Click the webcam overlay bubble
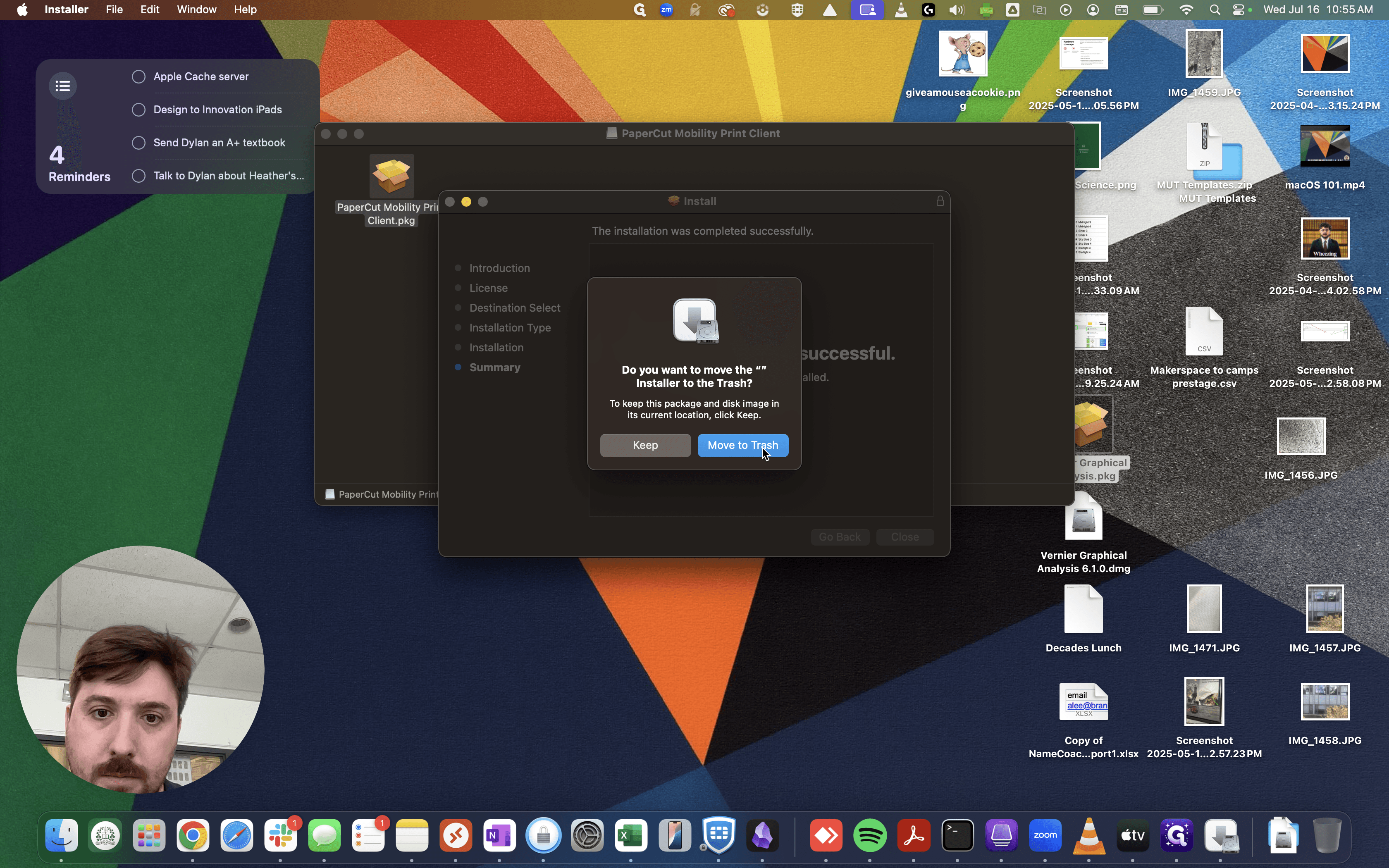Screen dimensions: 1389x868 tap(141, 669)
